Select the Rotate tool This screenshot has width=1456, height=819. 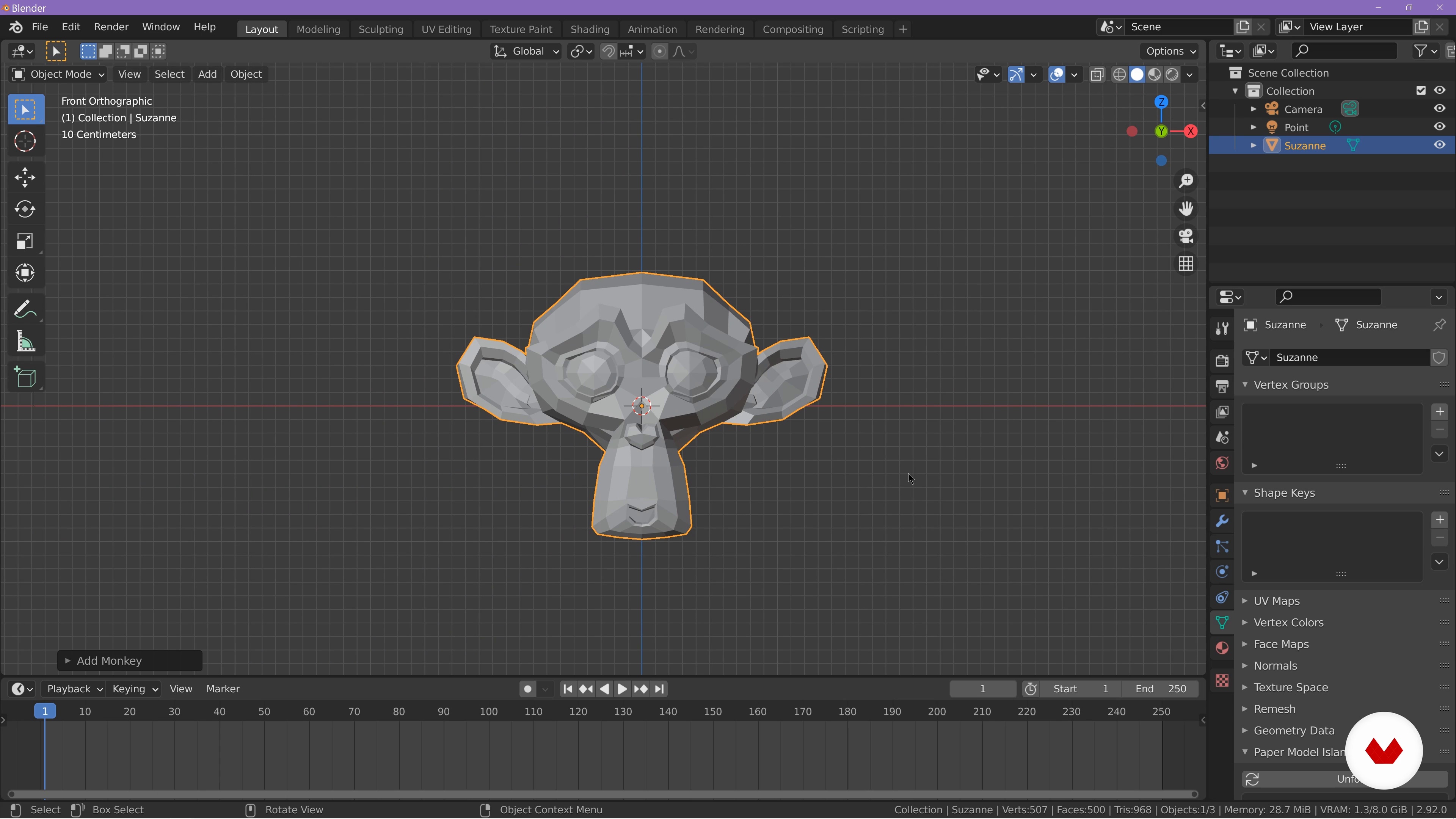click(x=25, y=210)
